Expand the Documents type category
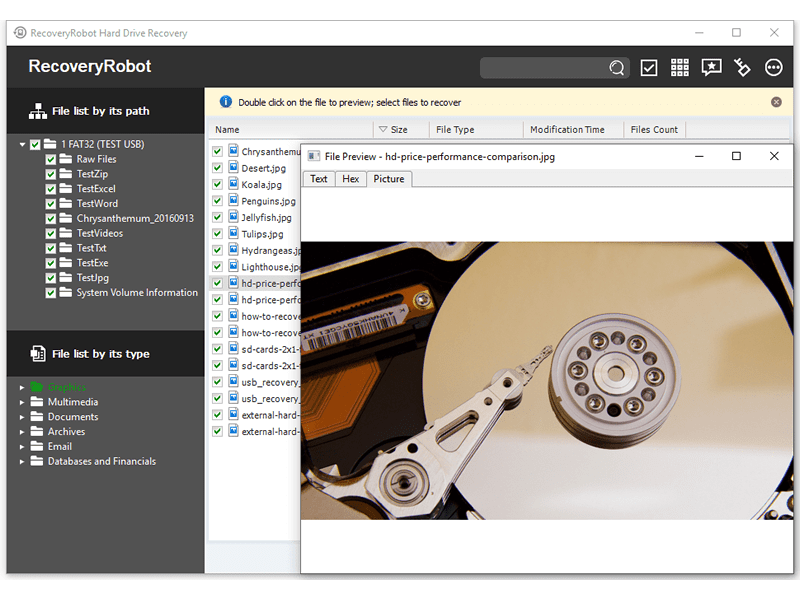Screen dimensions: 800x600 22,417
